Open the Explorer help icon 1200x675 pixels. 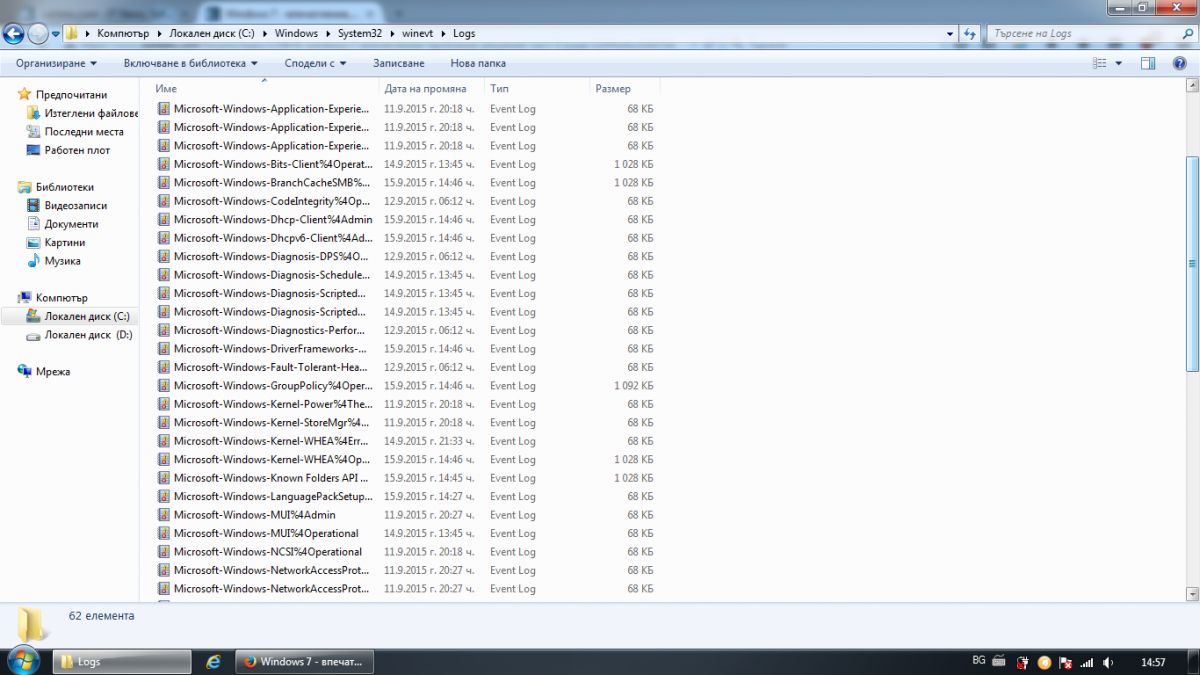click(1181, 63)
